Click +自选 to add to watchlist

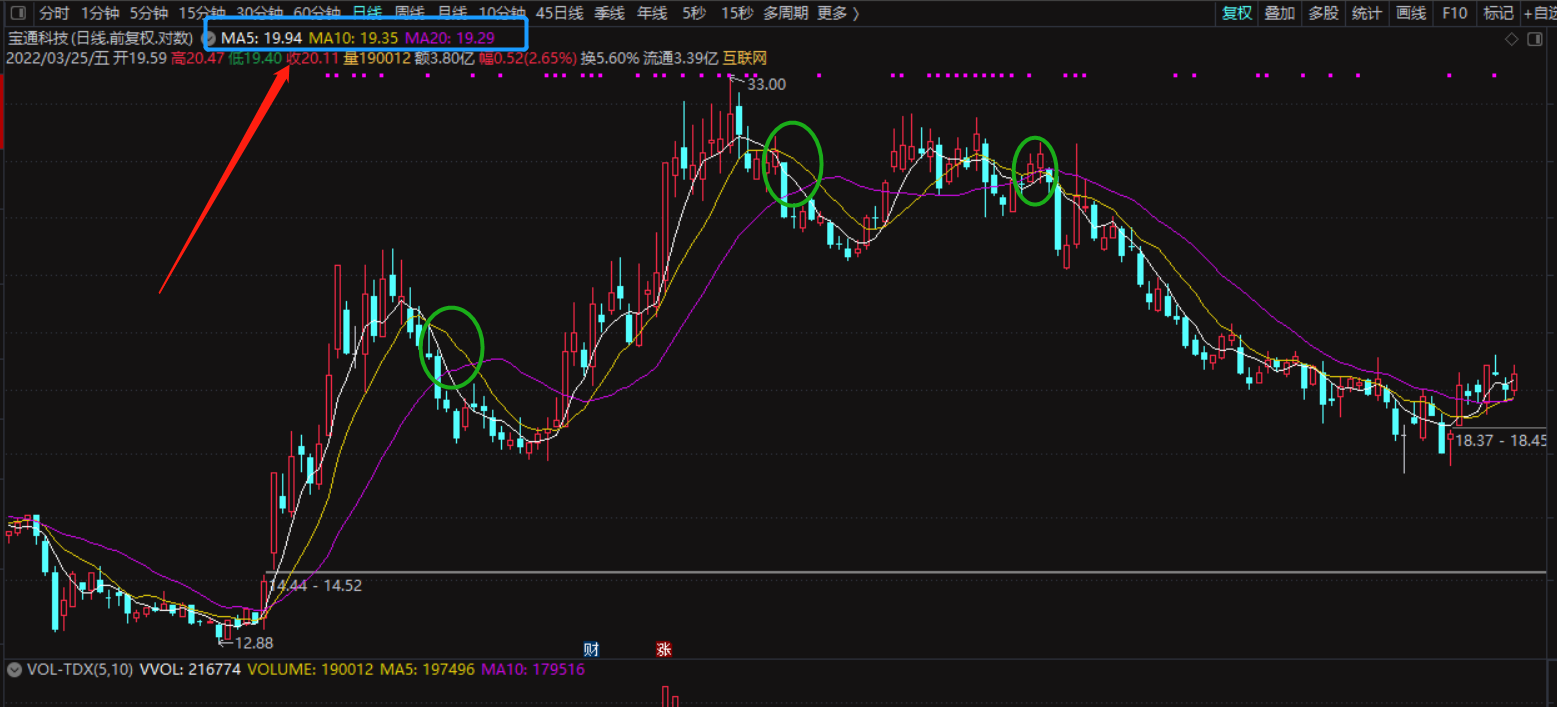coord(1538,13)
